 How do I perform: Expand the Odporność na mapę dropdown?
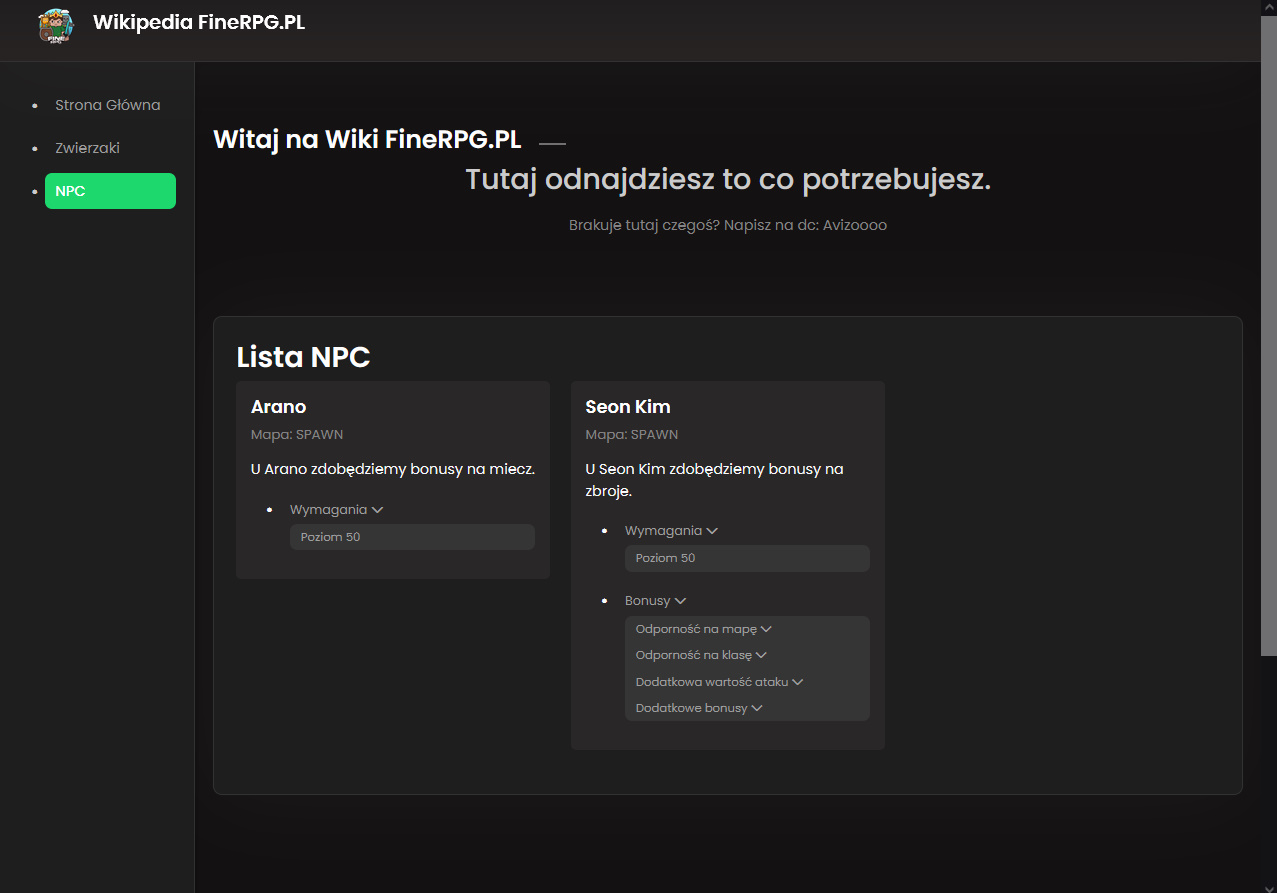click(x=704, y=629)
